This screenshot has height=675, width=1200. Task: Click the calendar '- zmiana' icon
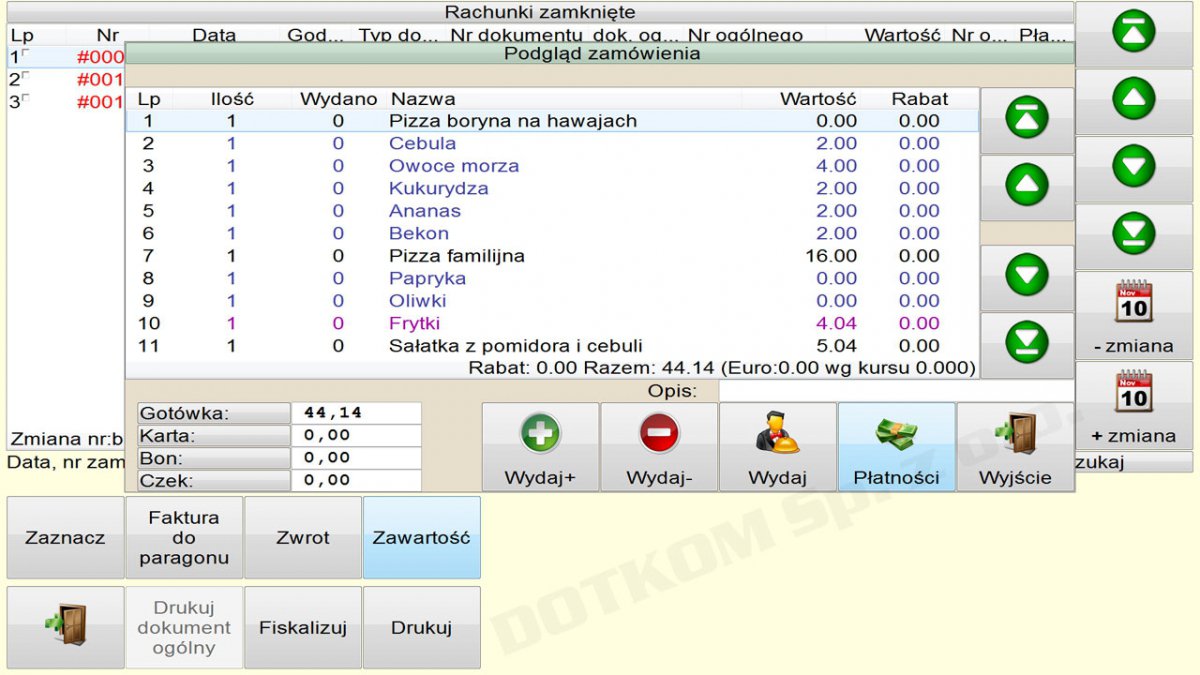(1134, 302)
